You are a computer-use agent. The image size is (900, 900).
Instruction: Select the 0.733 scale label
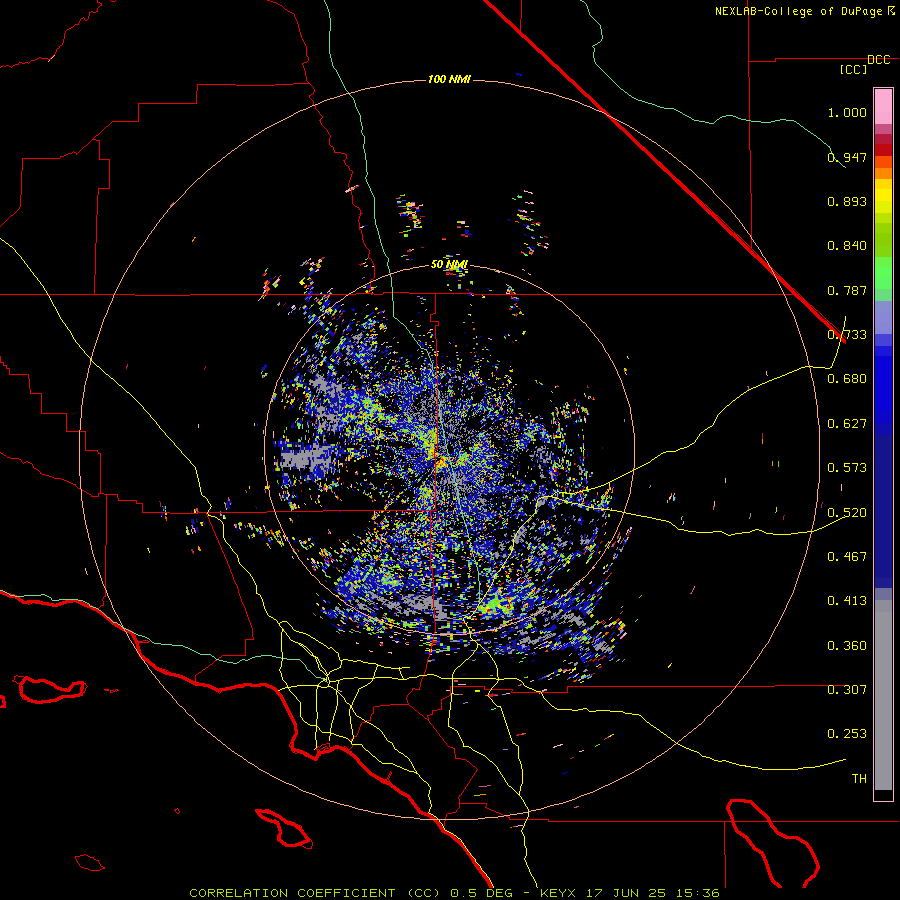click(847, 335)
